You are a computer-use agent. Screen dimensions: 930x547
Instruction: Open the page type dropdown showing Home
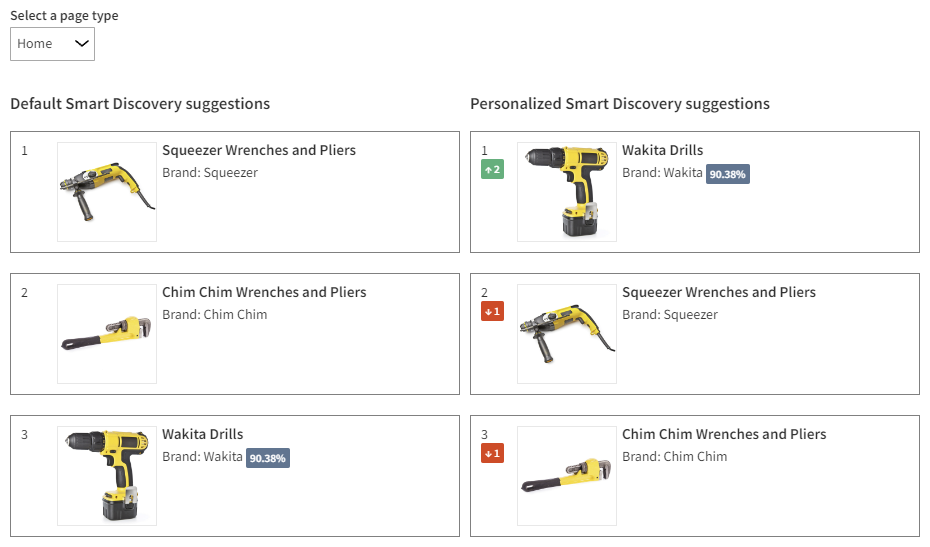pyautogui.click(x=52, y=44)
